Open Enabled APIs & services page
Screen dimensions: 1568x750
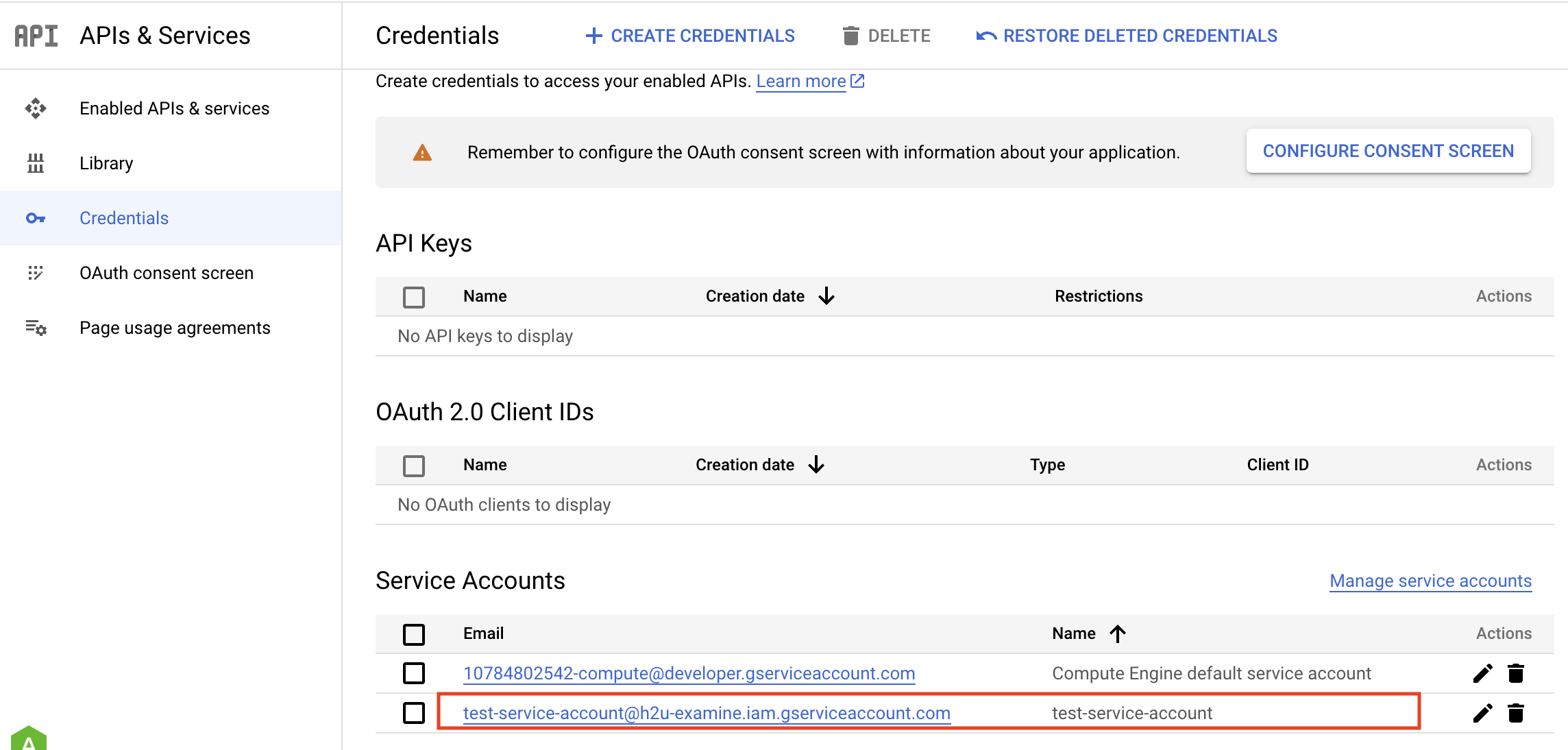(x=171, y=108)
